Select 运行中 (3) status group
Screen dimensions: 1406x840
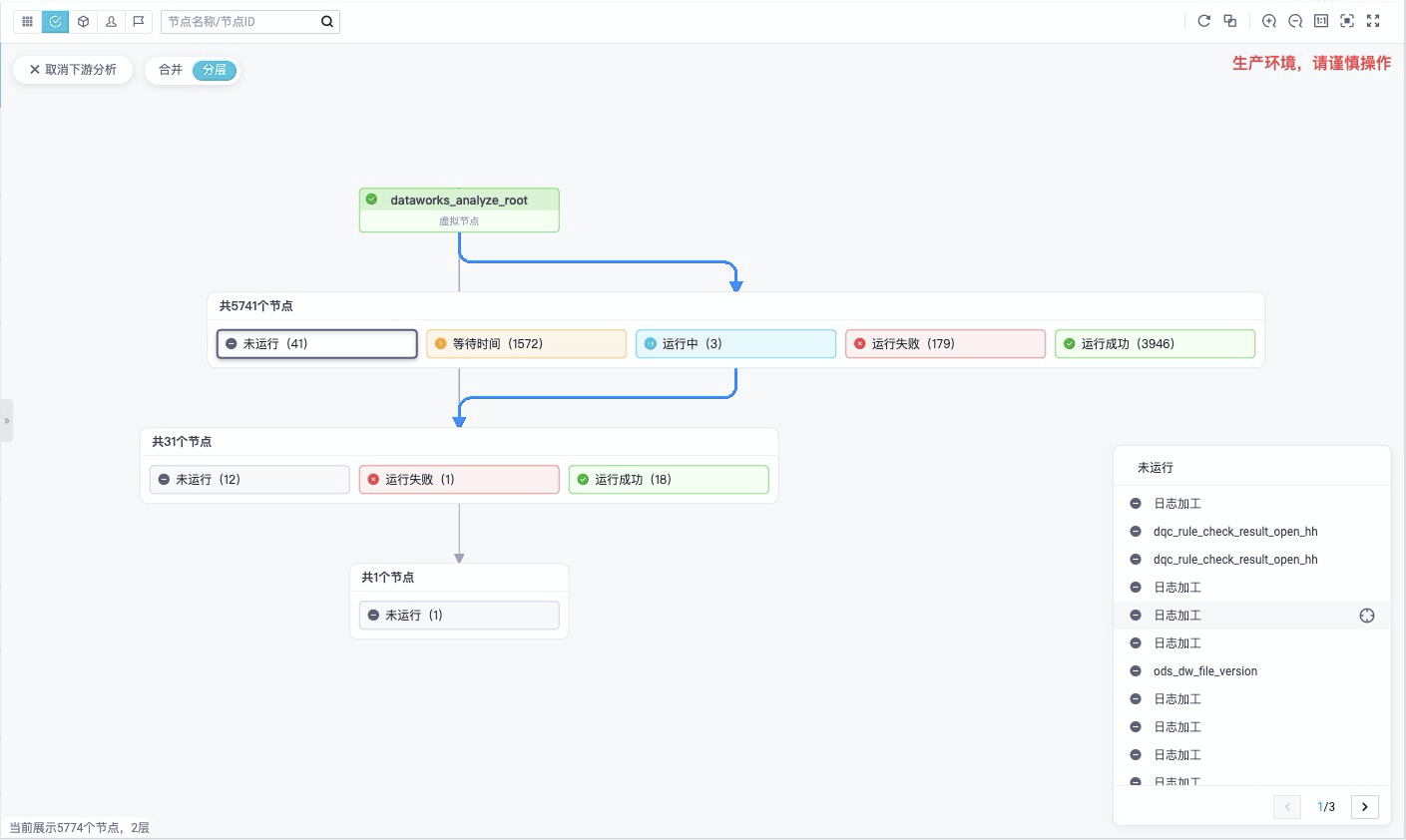coord(735,343)
